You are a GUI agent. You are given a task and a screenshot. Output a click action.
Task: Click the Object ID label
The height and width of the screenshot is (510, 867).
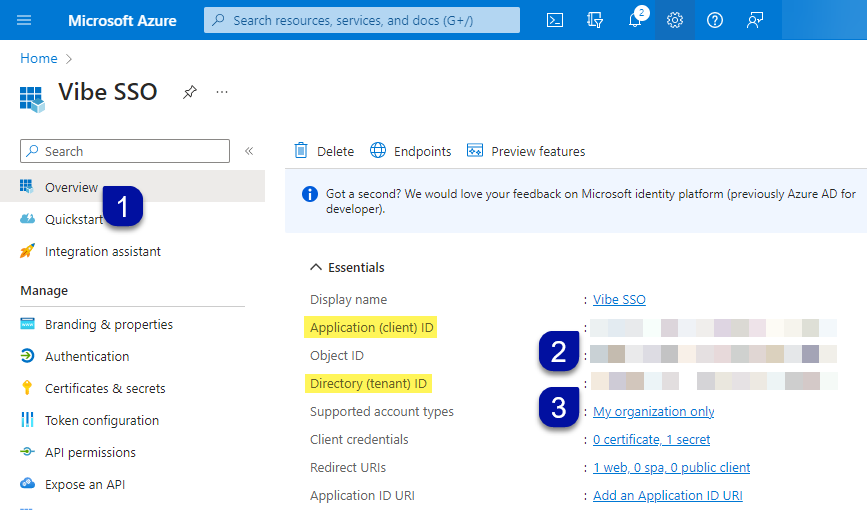[337, 355]
